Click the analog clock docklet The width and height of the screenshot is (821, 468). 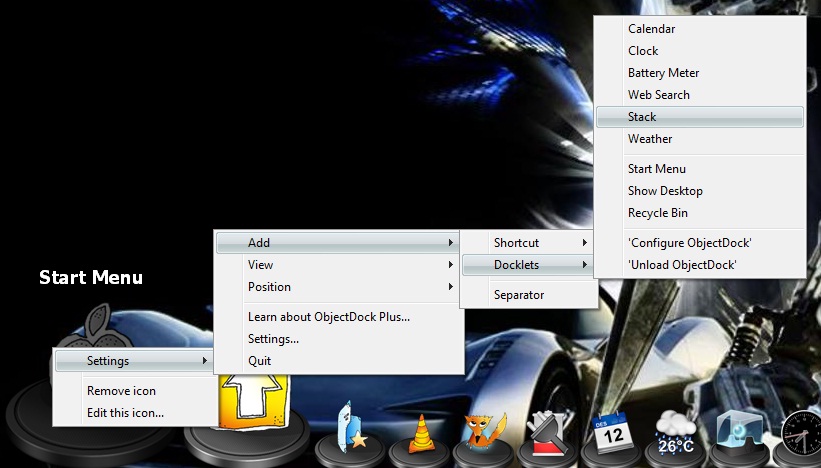click(x=801, y=434)
